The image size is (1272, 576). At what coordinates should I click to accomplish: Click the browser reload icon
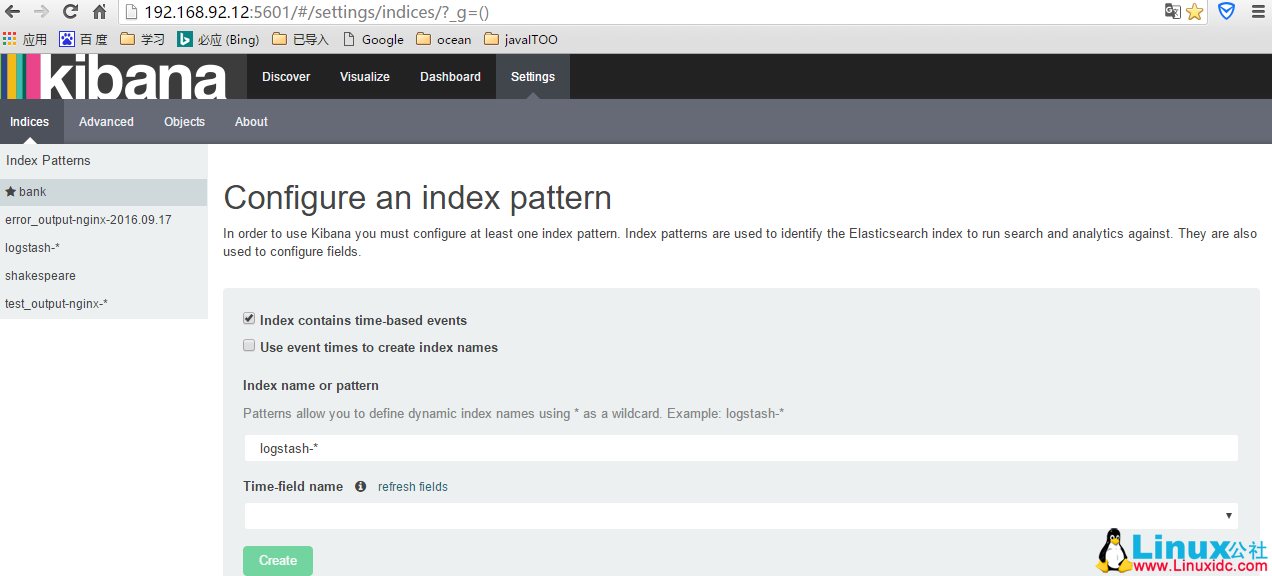[x=70, y=12]
